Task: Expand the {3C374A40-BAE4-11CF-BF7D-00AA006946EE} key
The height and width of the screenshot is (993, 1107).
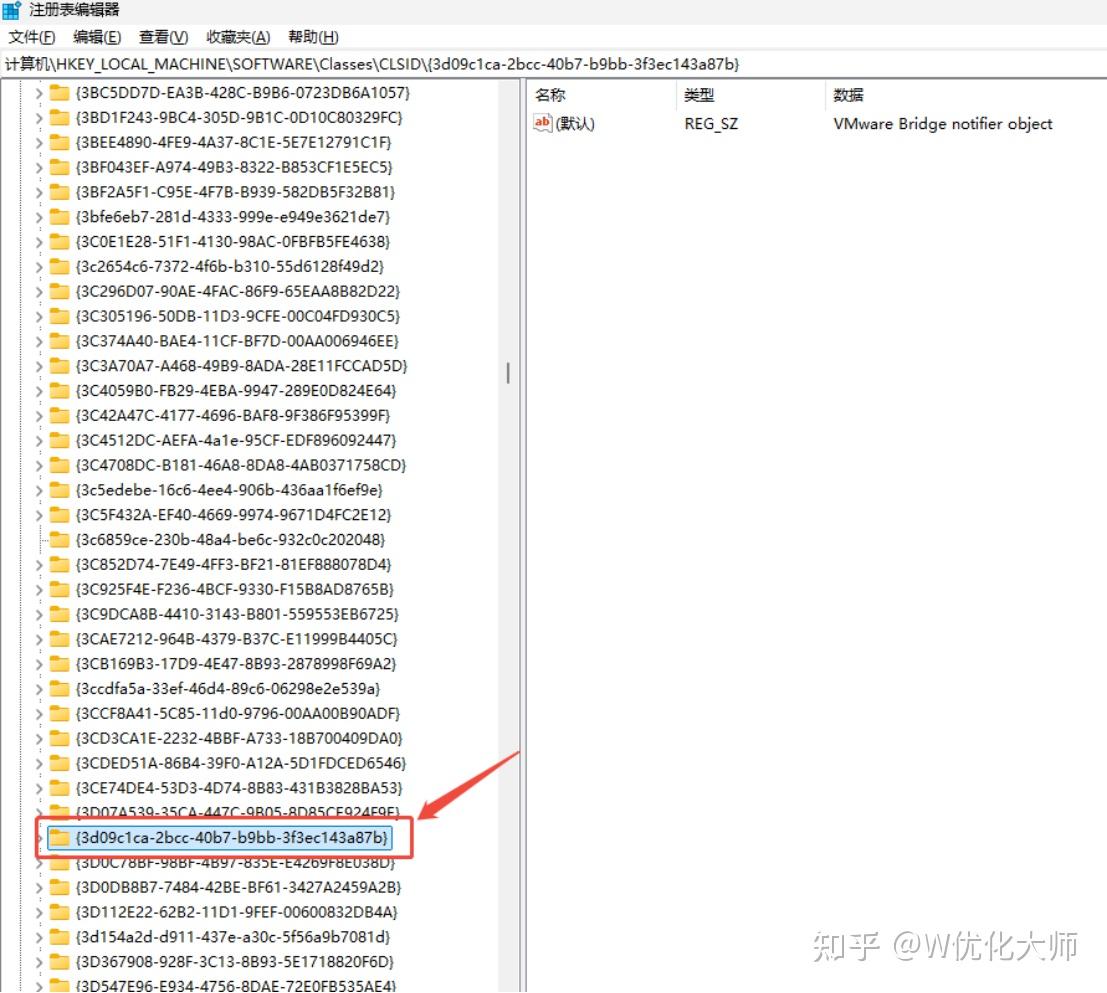Action: click(39, 342)
